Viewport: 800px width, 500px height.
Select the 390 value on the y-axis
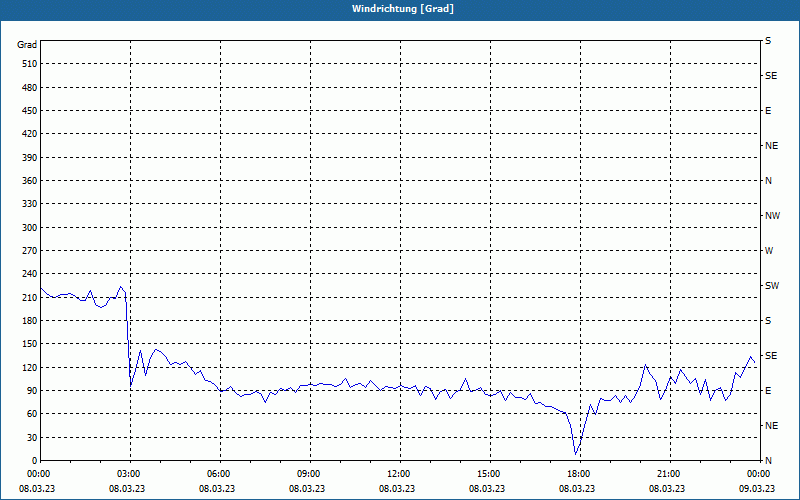(30, 158)
